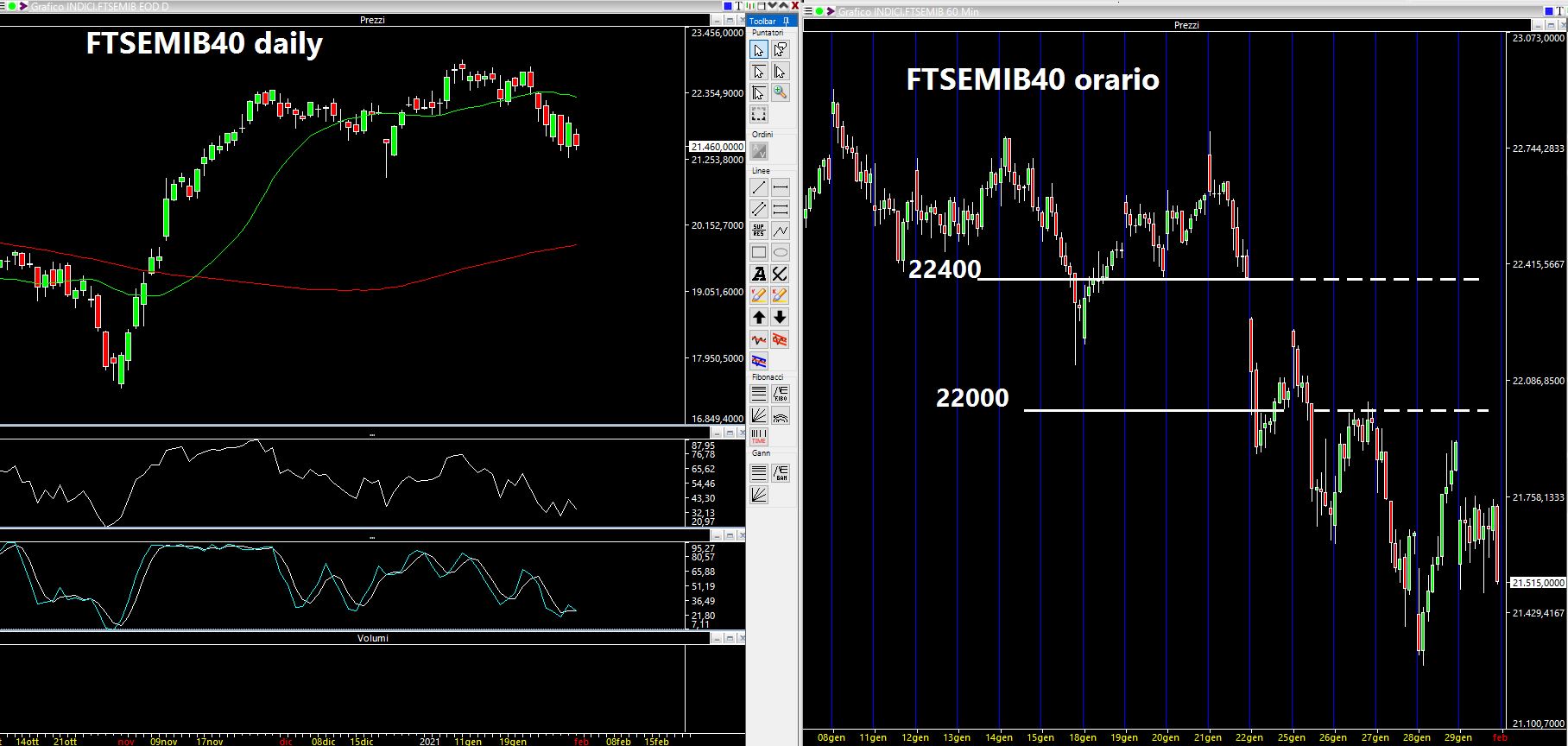
Task: Select the horizontal crosshair pointer tool
Action: pos(758,72)
